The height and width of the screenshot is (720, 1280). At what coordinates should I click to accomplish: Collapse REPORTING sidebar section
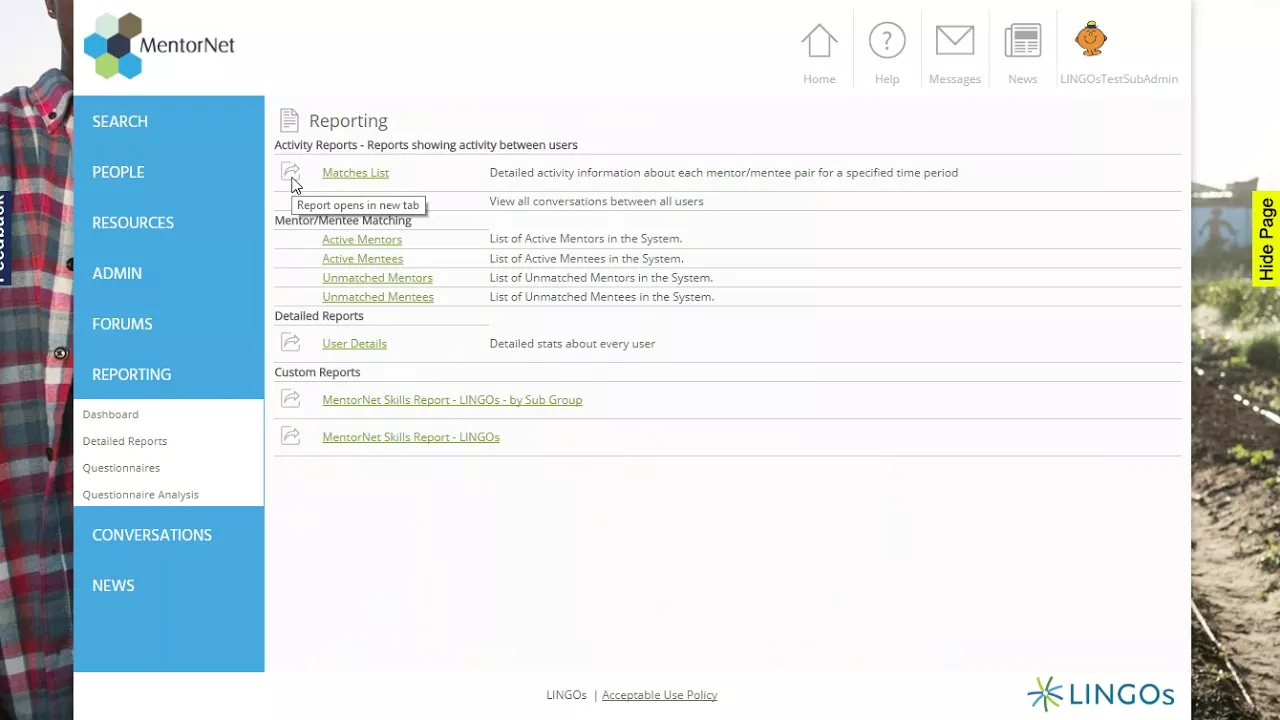pos(131,374)
